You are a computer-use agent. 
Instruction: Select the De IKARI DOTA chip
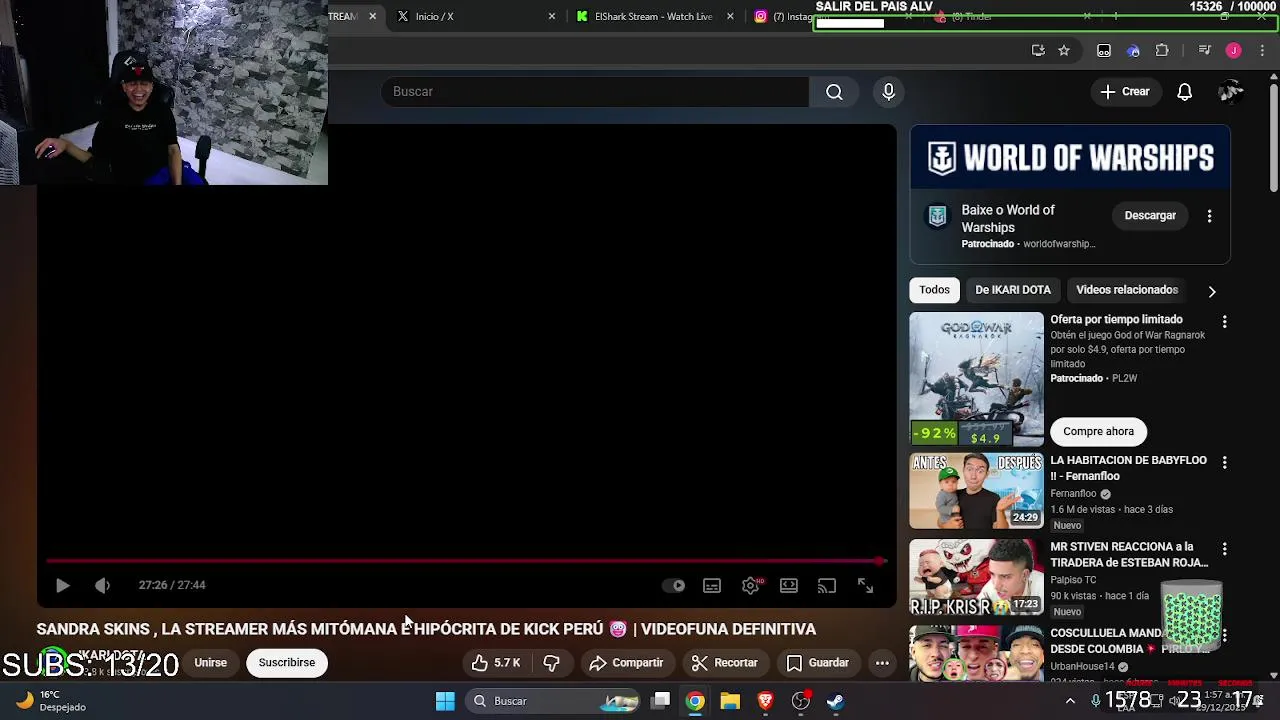coord(1013,290)
